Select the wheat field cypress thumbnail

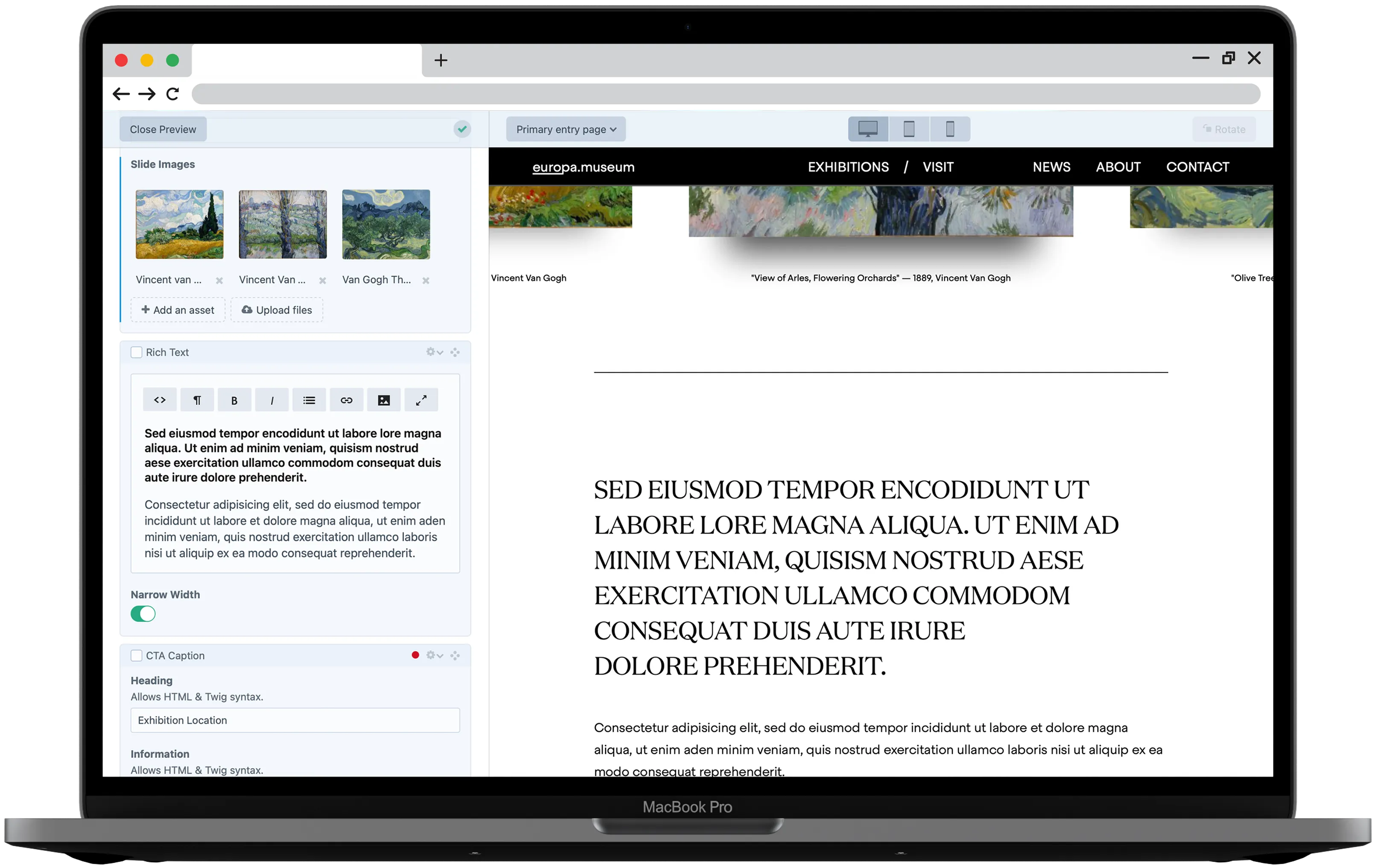(179, 225)
